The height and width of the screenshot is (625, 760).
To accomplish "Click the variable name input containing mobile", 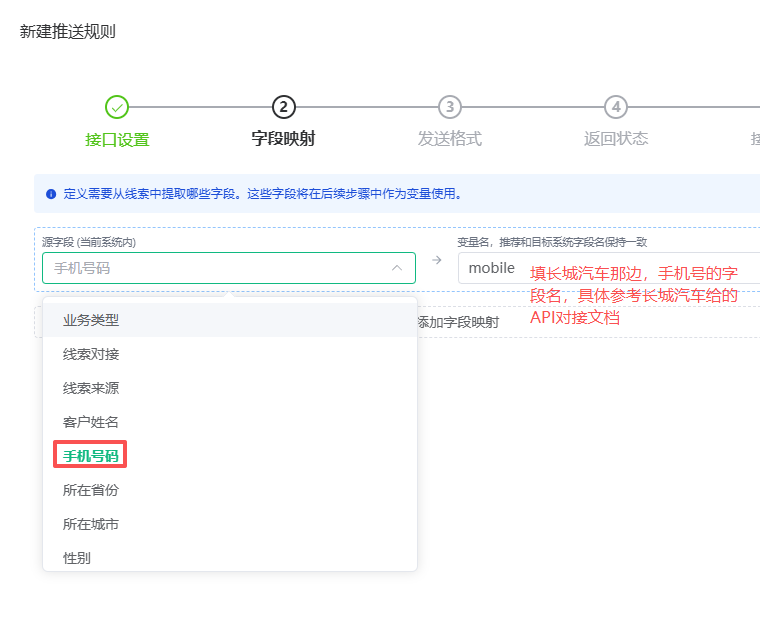I will (609, 268).
